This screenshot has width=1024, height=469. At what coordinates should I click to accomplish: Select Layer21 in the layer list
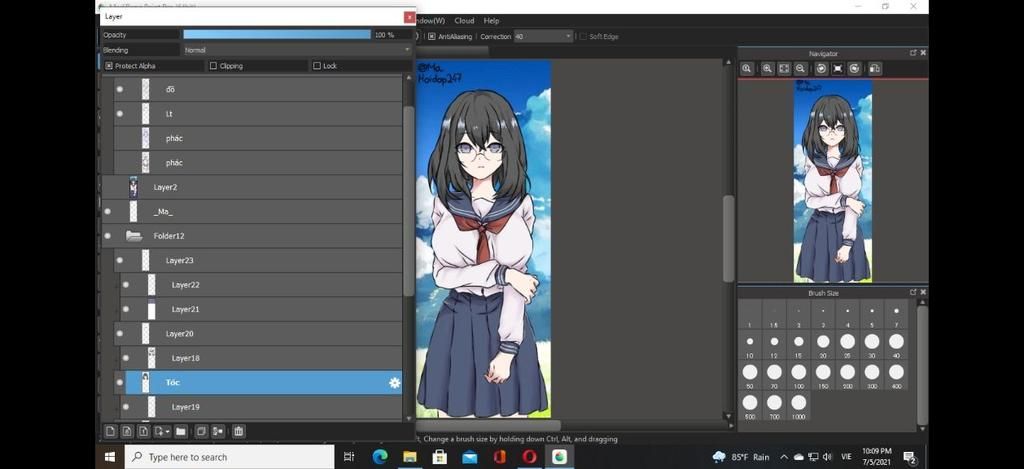(x=261, y=310)
